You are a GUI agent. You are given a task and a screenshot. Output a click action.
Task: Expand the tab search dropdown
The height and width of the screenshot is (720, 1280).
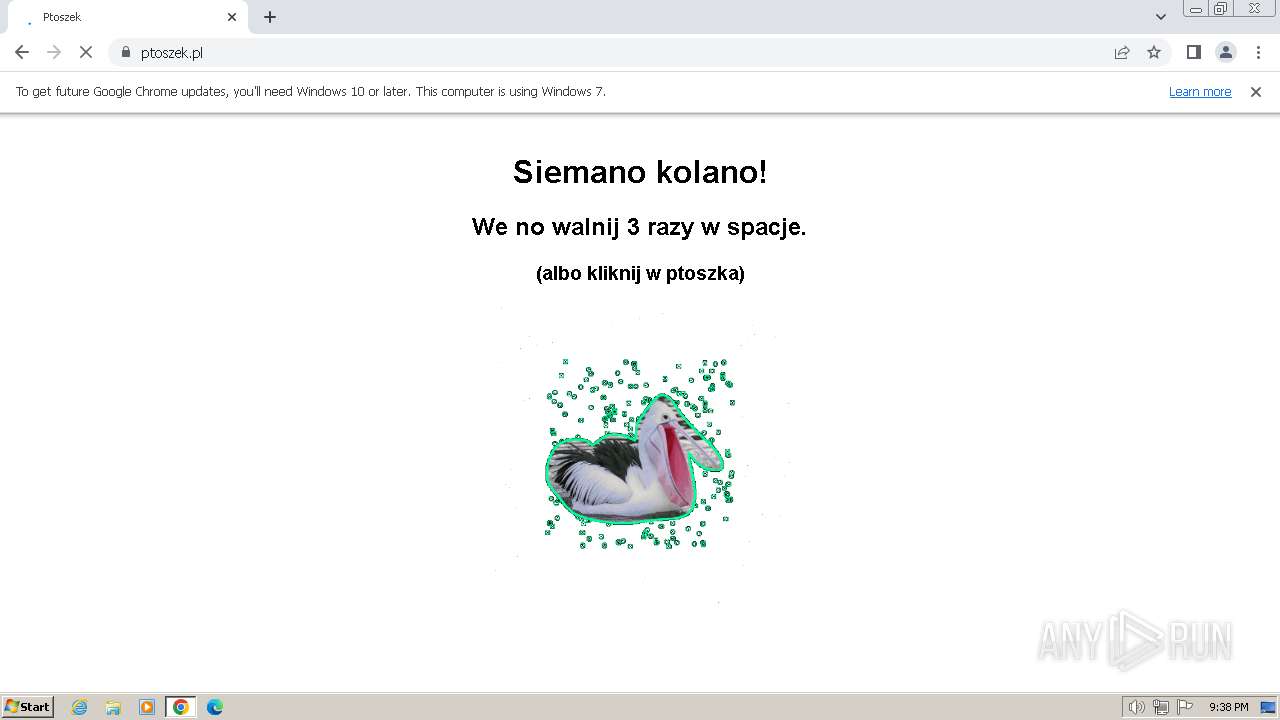tap(1161, 17)
